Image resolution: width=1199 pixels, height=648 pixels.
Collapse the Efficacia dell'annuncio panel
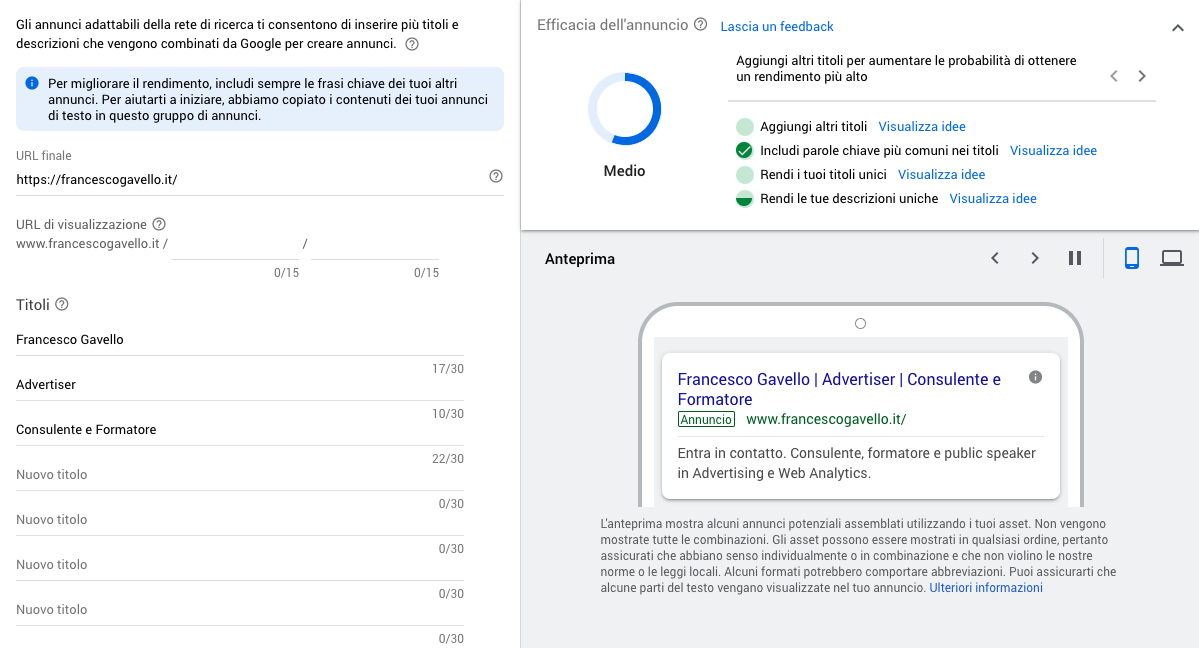[1178, 28]
